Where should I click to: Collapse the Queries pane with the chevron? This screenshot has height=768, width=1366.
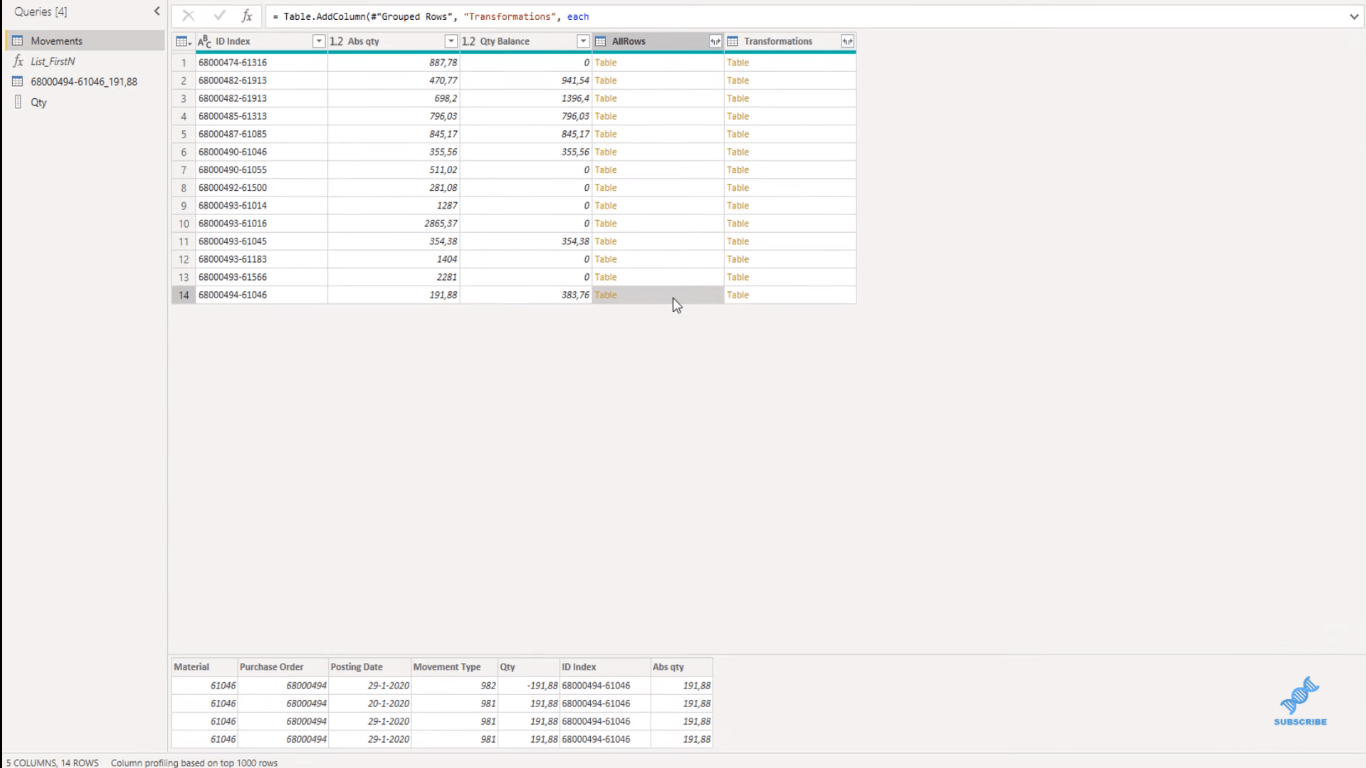pyautogui.click(x=156, y=11)
